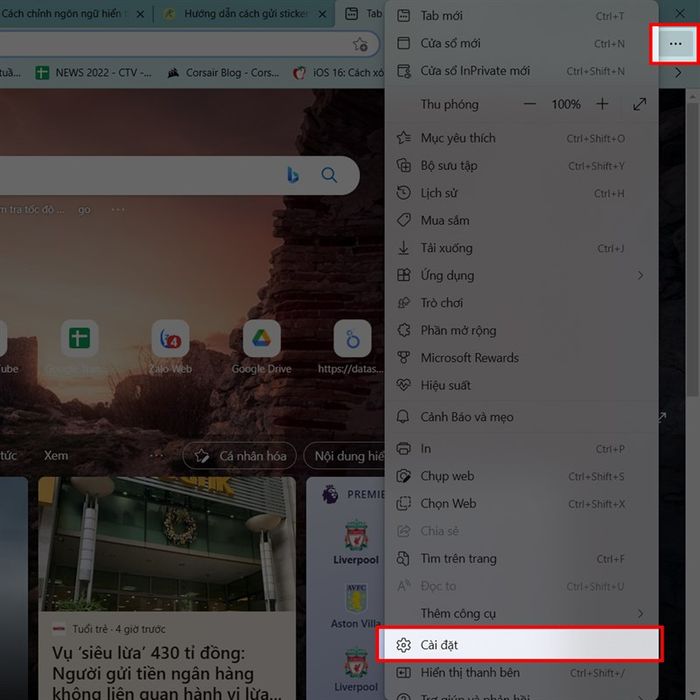
Task: Click the Cá nhân hóa button
Action: pos(242,456)
